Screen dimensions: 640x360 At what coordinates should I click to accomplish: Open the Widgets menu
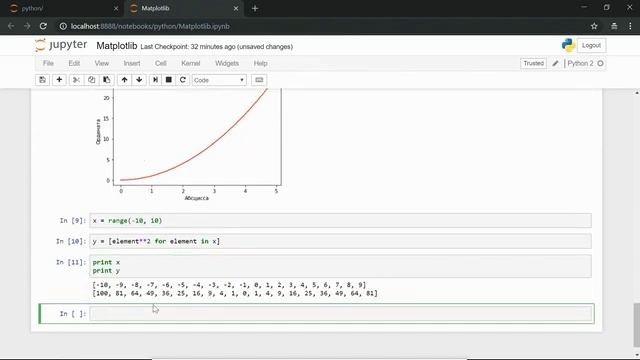coord(227,63)
